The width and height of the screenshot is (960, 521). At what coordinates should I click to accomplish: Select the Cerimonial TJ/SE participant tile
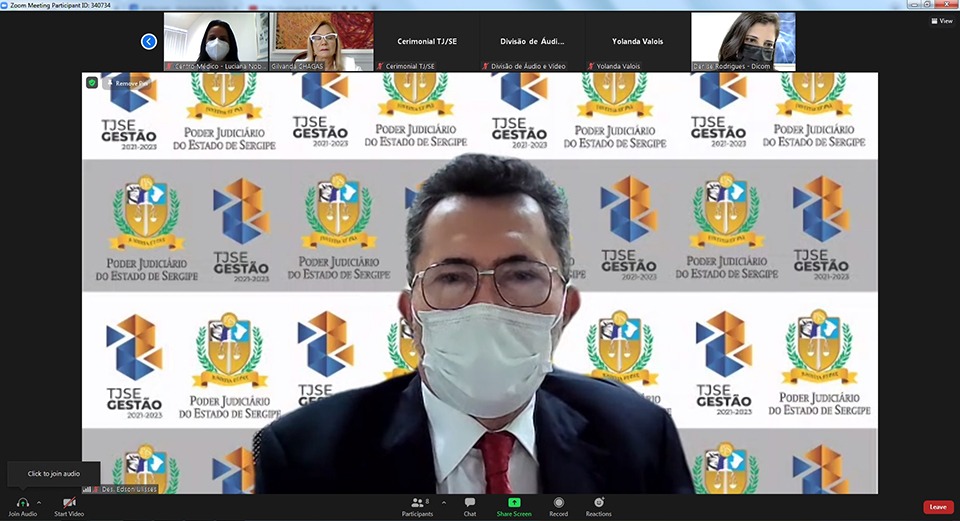pos(427,41)
